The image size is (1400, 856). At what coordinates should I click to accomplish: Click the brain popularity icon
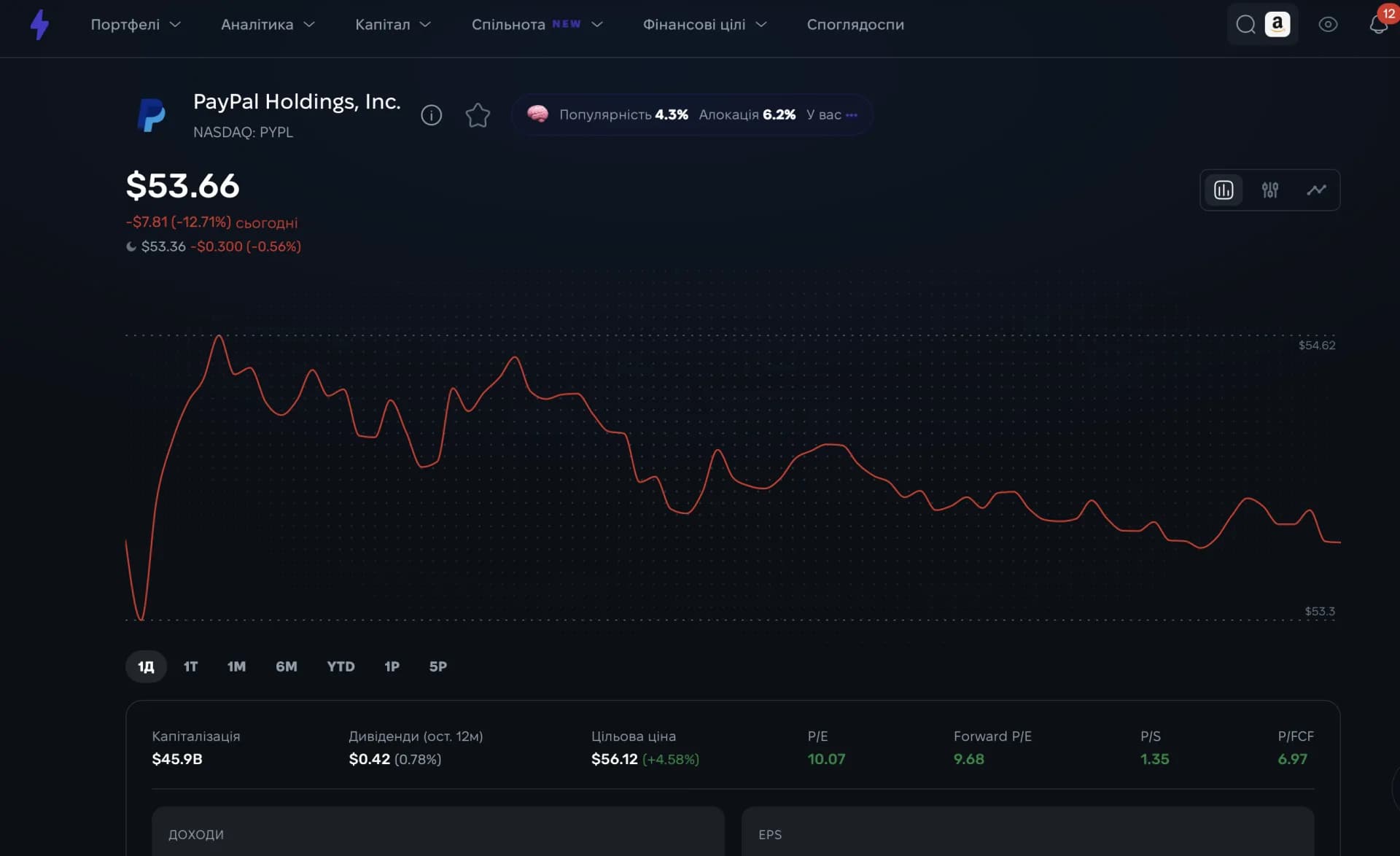click(537, 114)
